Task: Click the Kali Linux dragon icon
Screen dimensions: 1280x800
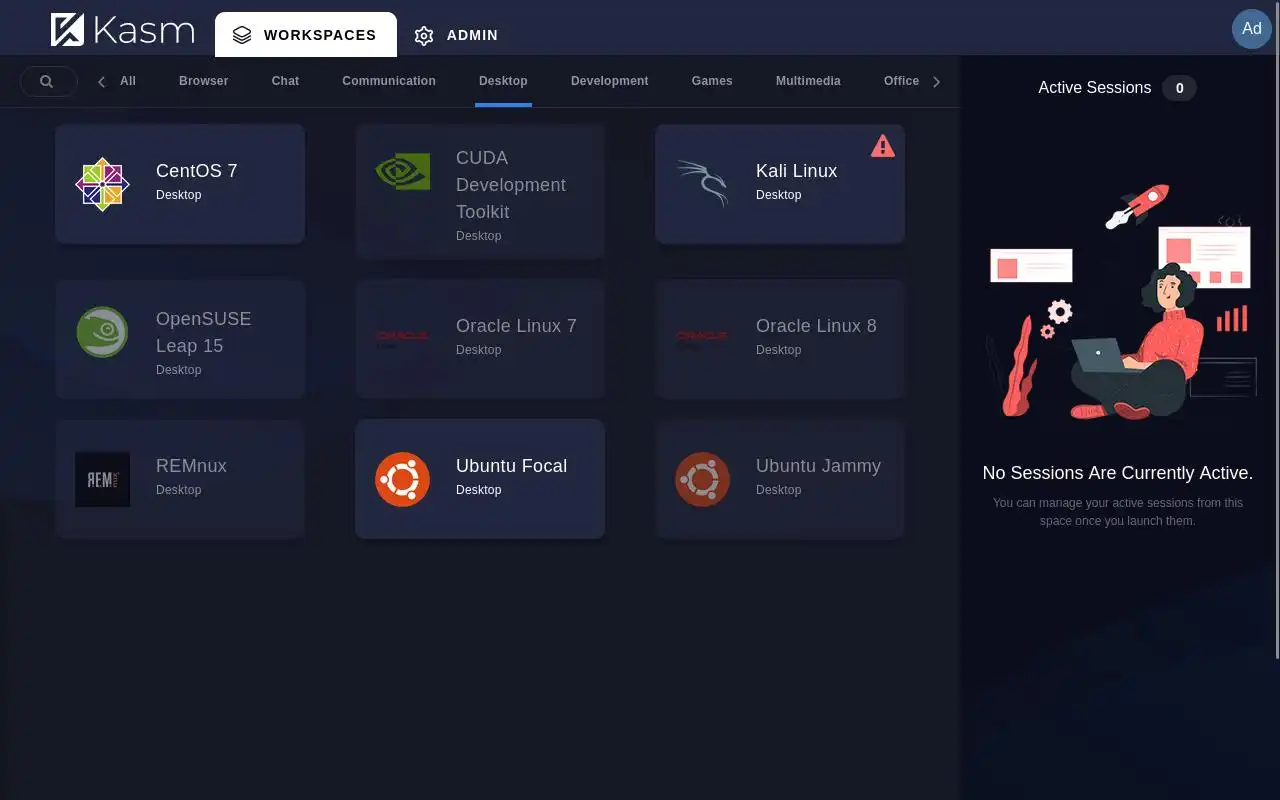Action: pos(702,183)
